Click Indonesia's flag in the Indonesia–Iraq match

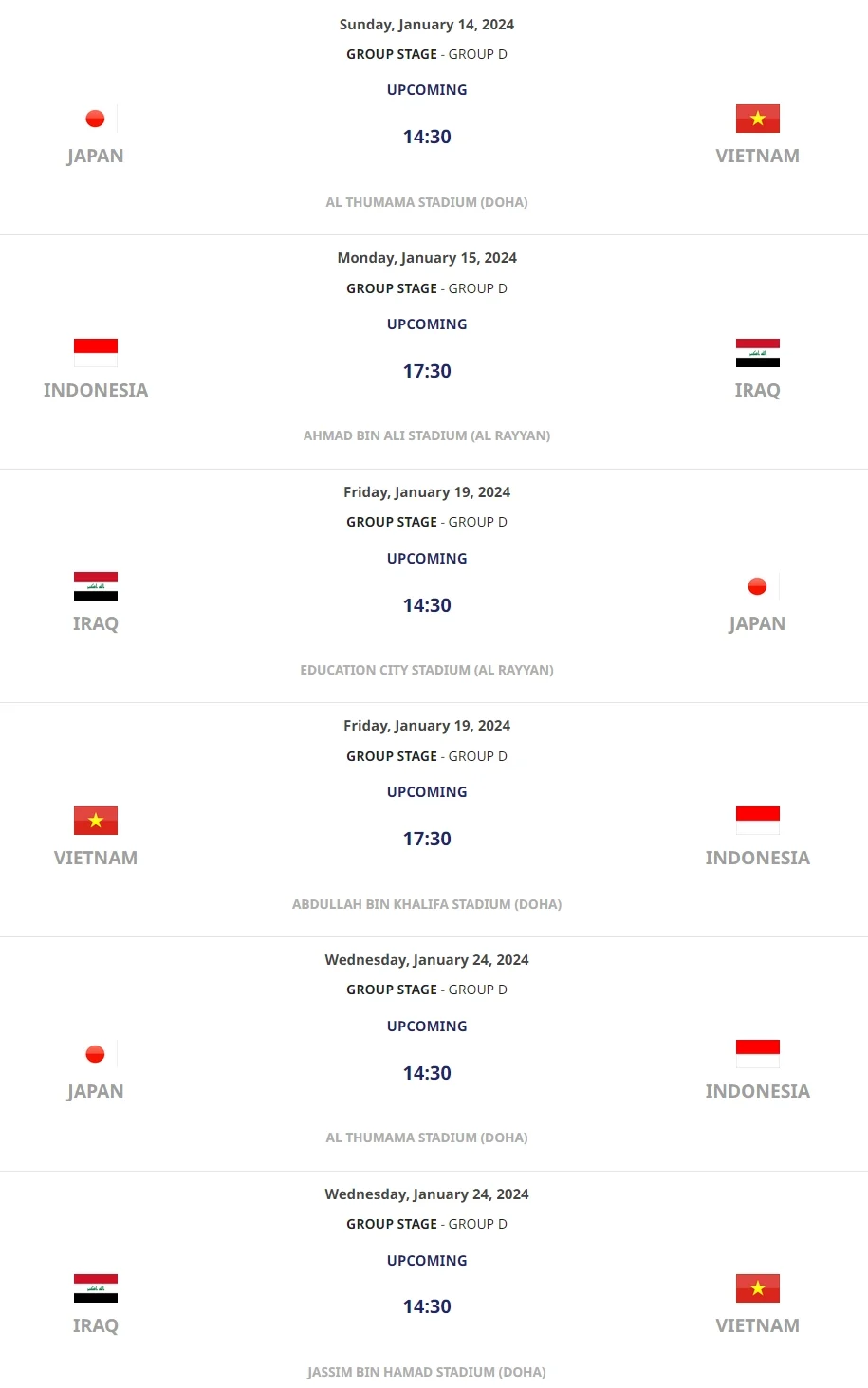tap(96, 352)
